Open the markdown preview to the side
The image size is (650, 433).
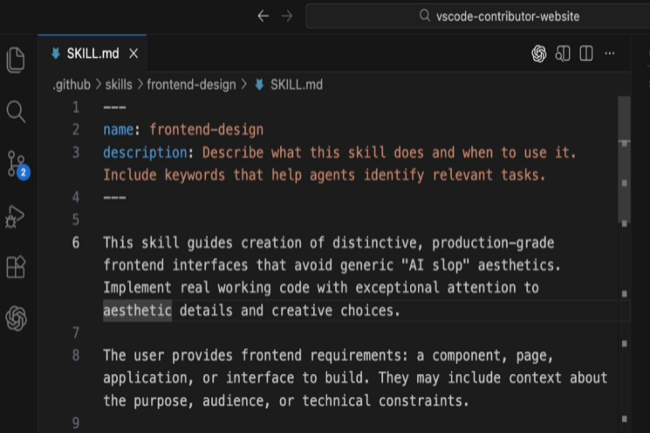(563, 54)
